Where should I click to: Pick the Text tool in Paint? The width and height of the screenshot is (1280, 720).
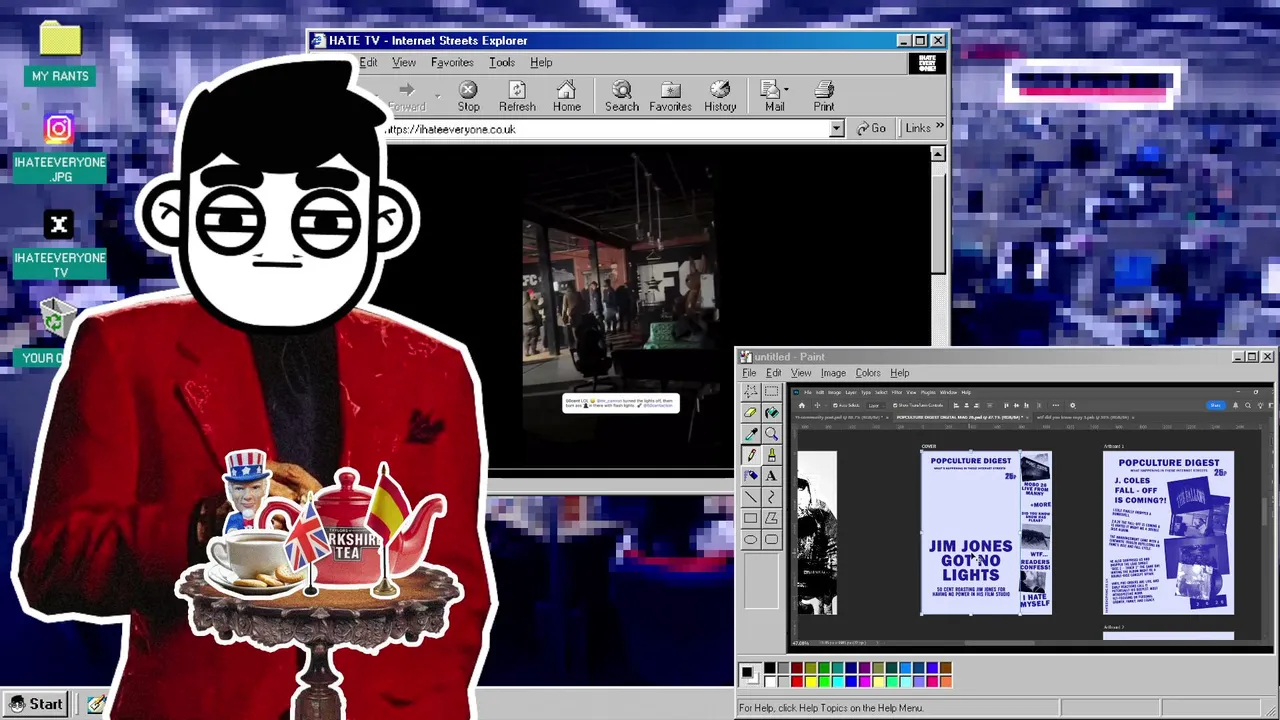pos(771,475)
